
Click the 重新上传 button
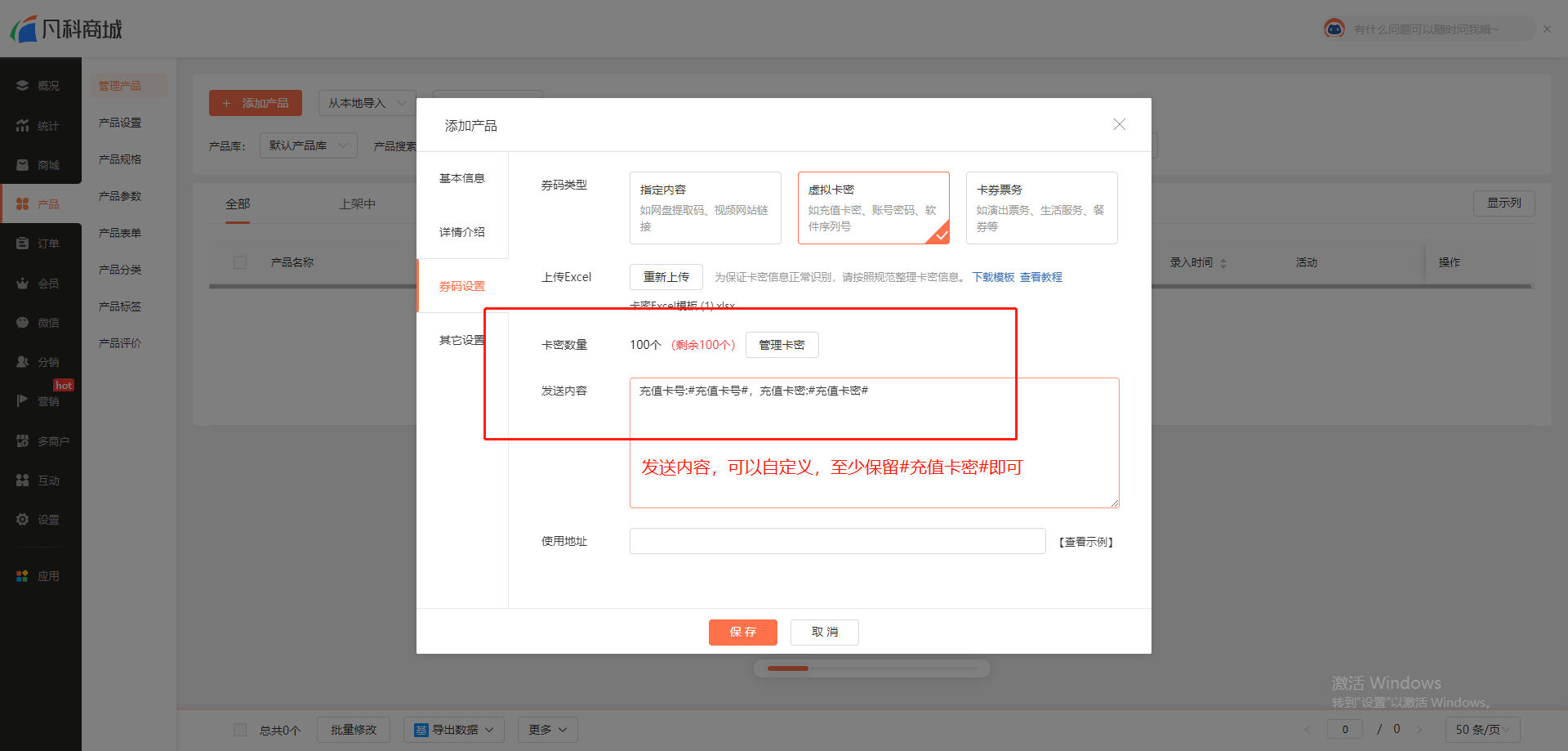click(x=666, y=277)
